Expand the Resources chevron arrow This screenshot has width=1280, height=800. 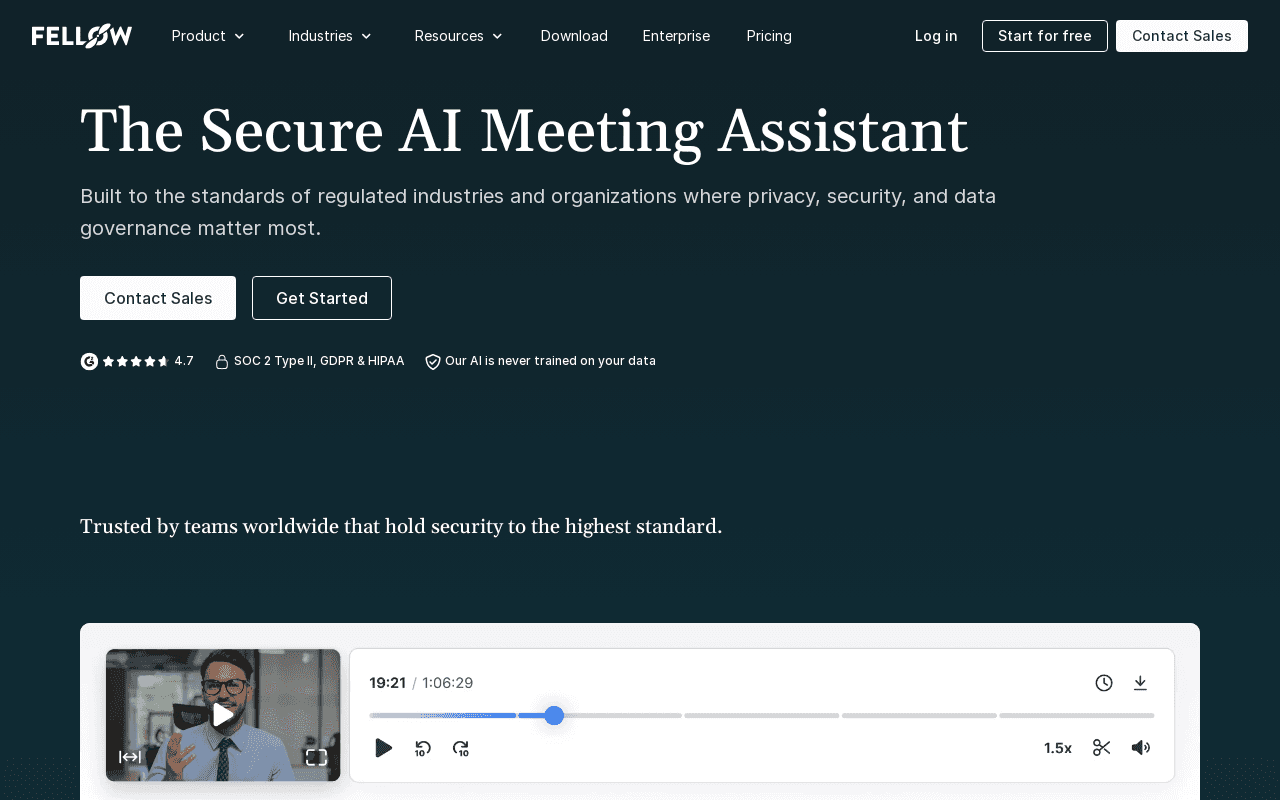[497, 36]
